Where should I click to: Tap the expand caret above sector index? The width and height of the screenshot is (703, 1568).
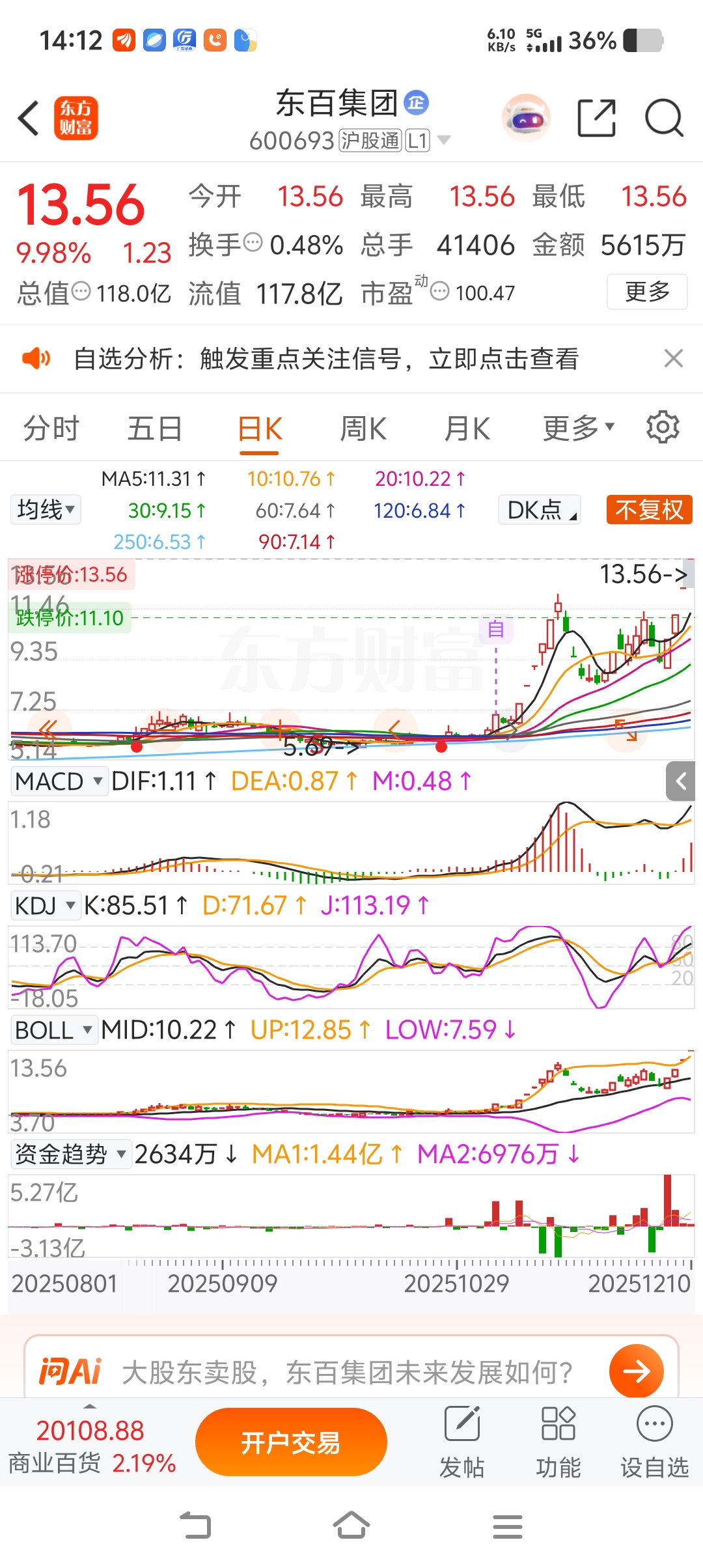point(90,1407)
